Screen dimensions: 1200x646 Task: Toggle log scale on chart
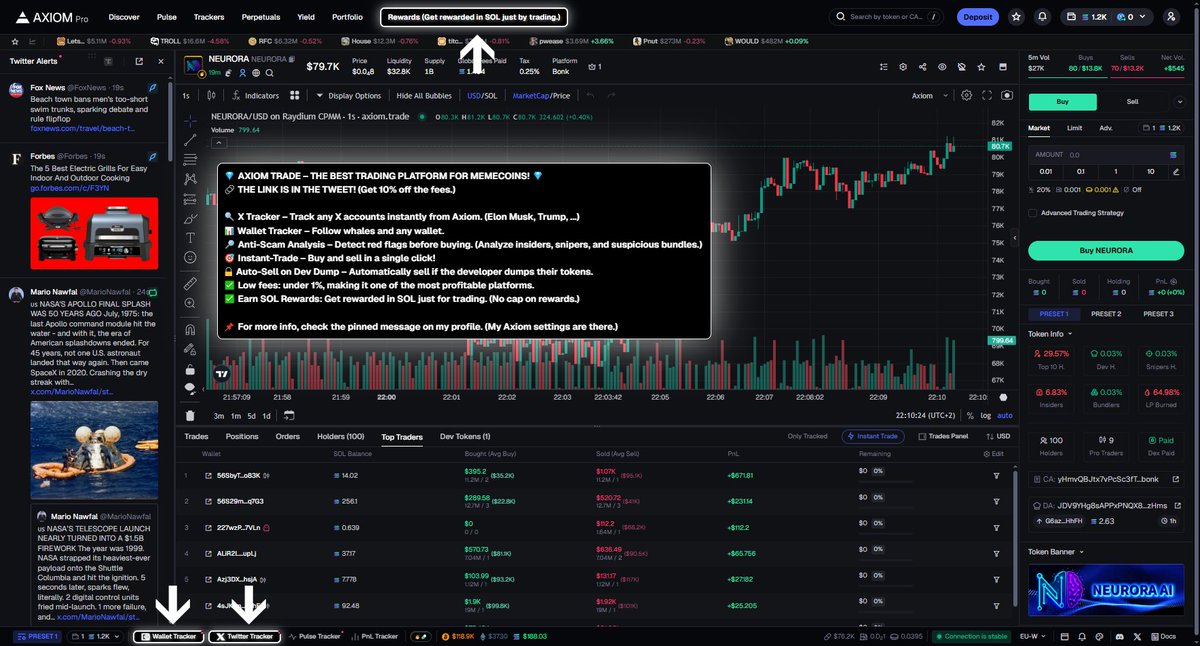[x=986, y=415]
